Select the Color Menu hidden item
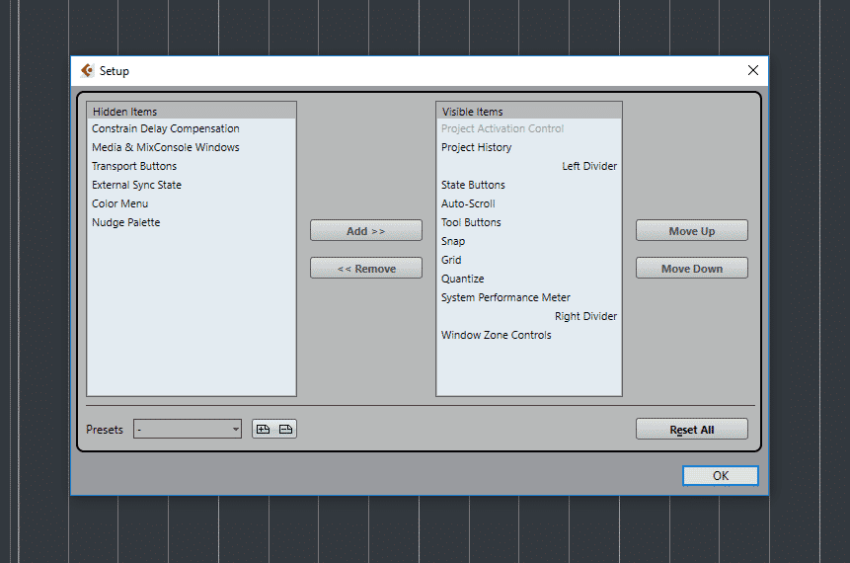The image size is (850, 563). 120,204
